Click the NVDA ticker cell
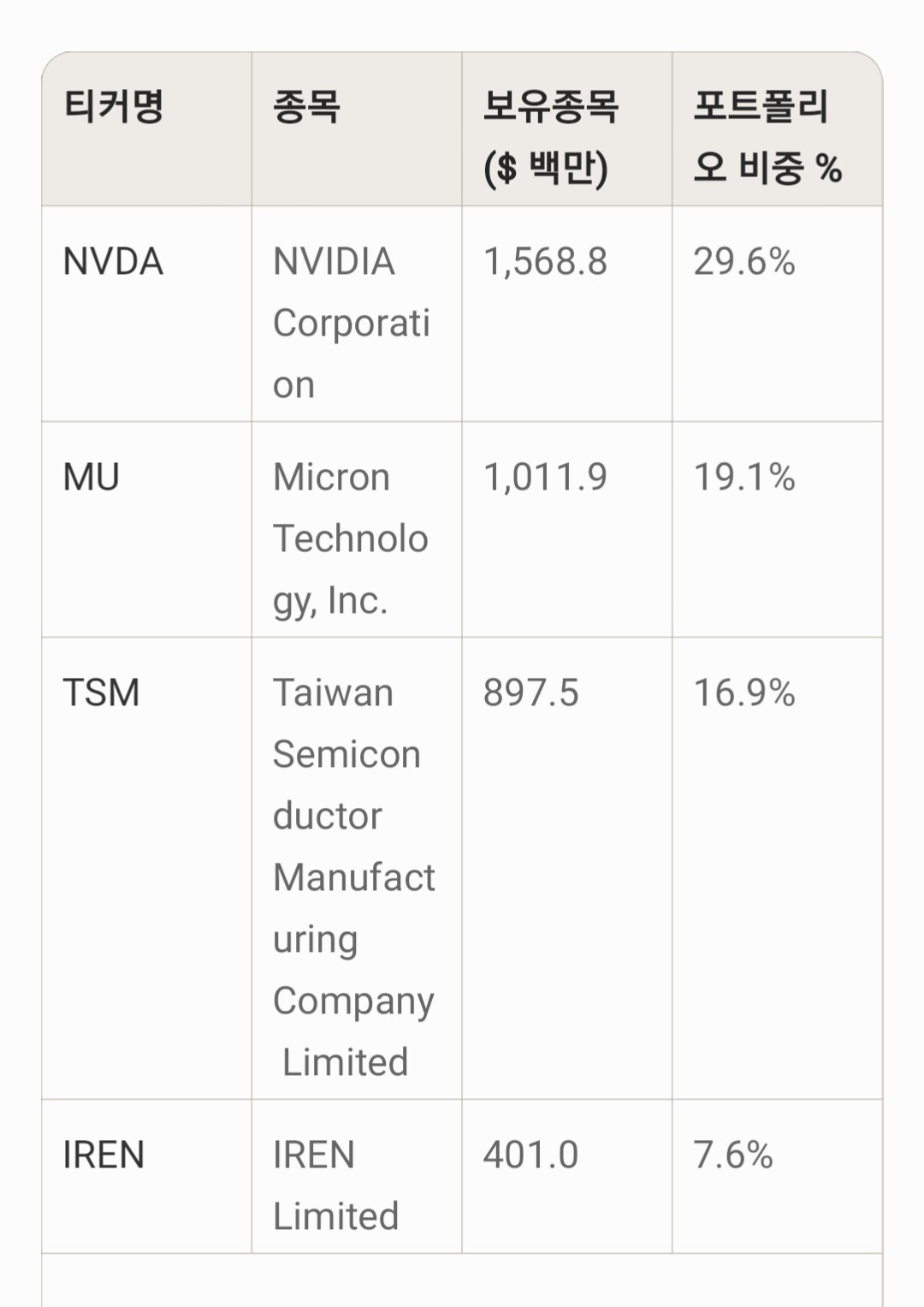Screen dimensions: 924x1307 coord(146,313)
